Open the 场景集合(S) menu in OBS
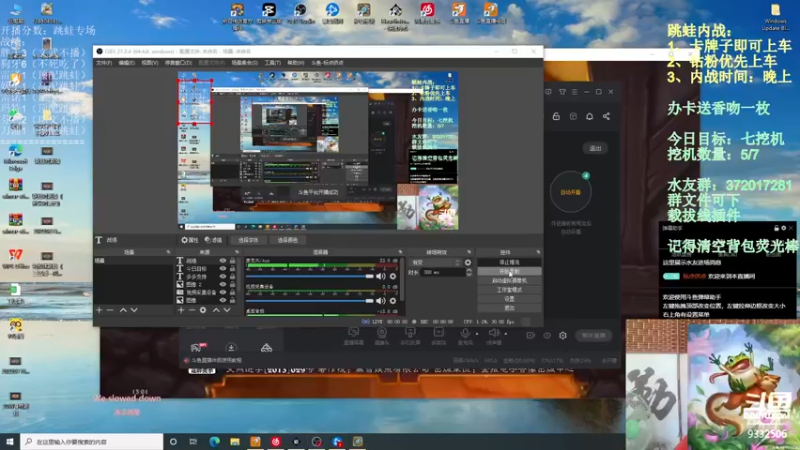The height and width of the screenshot is (450, 800). tap(244, 63)
